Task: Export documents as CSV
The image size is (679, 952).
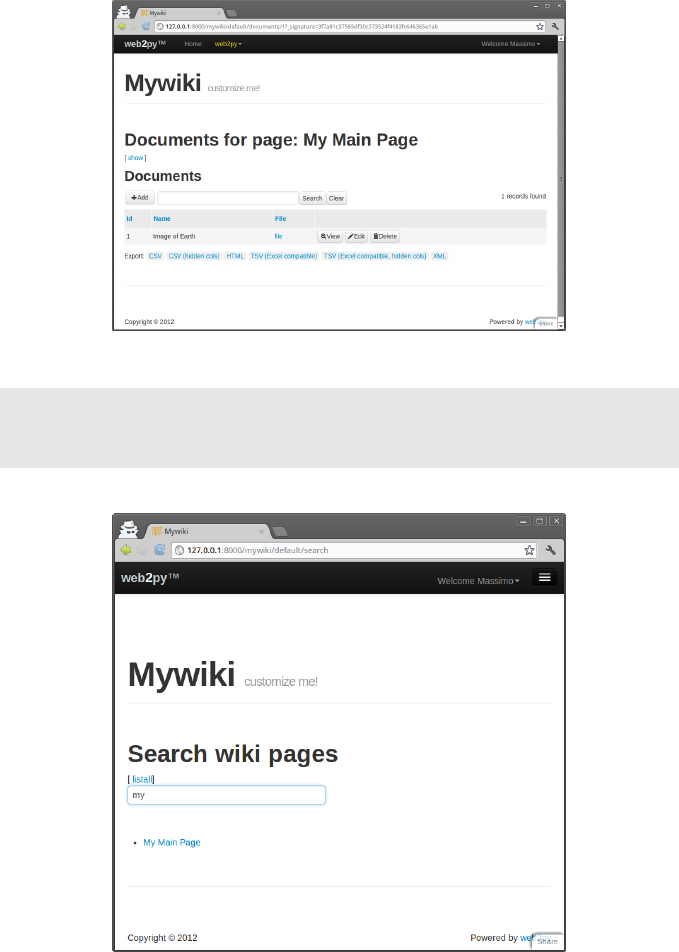Action: pyautogui.click(x=155, y=256)
